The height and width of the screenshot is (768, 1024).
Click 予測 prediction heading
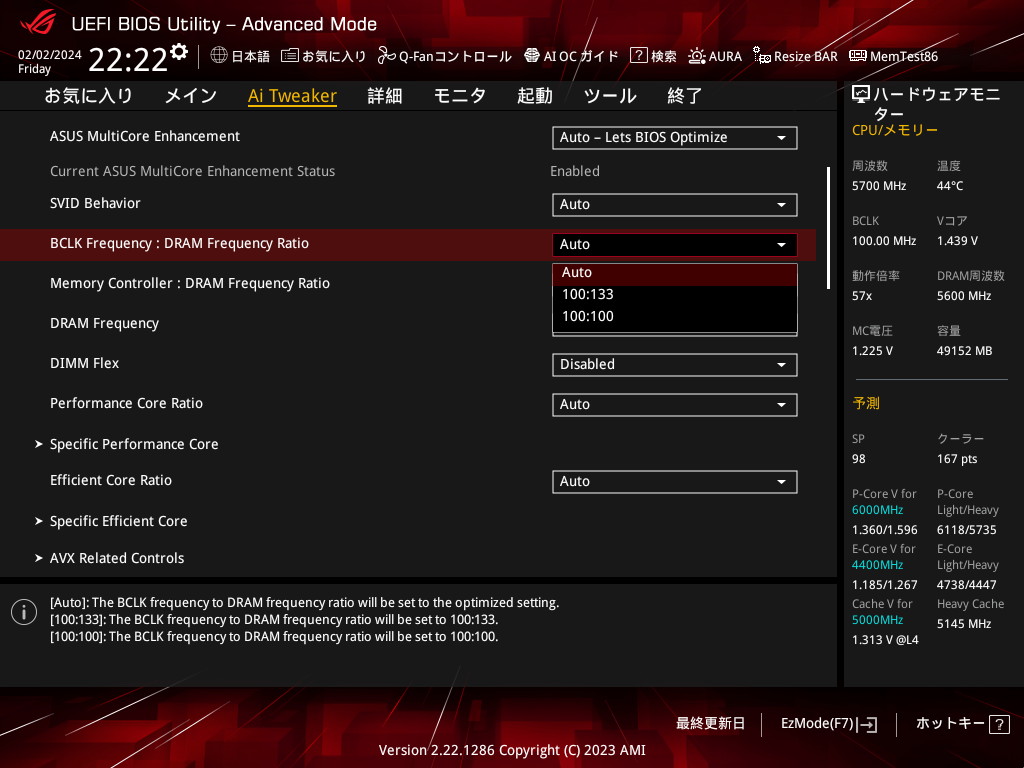pyautogui.click(x=866, y=403)
